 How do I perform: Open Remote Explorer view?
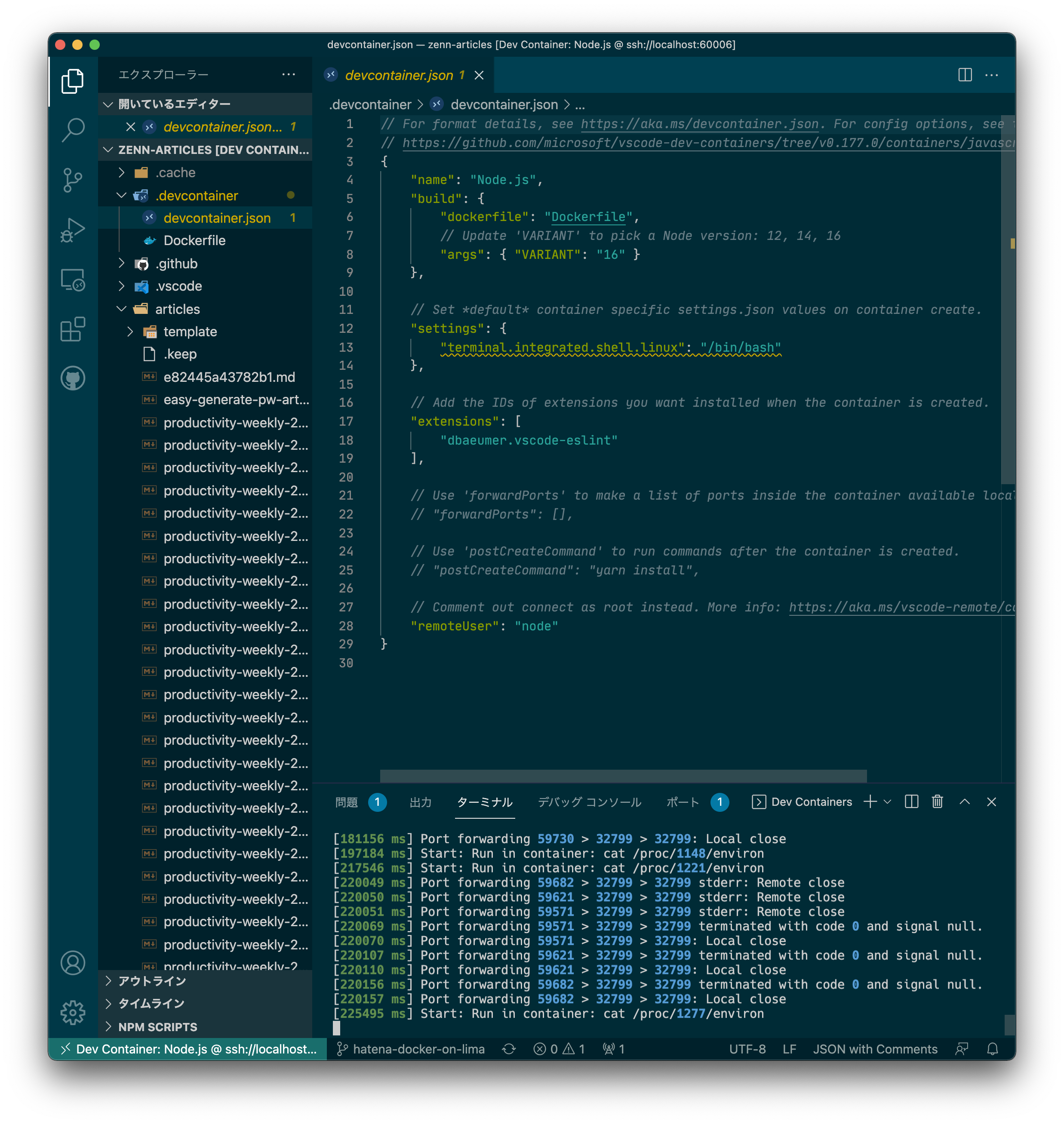pos(73,279)
